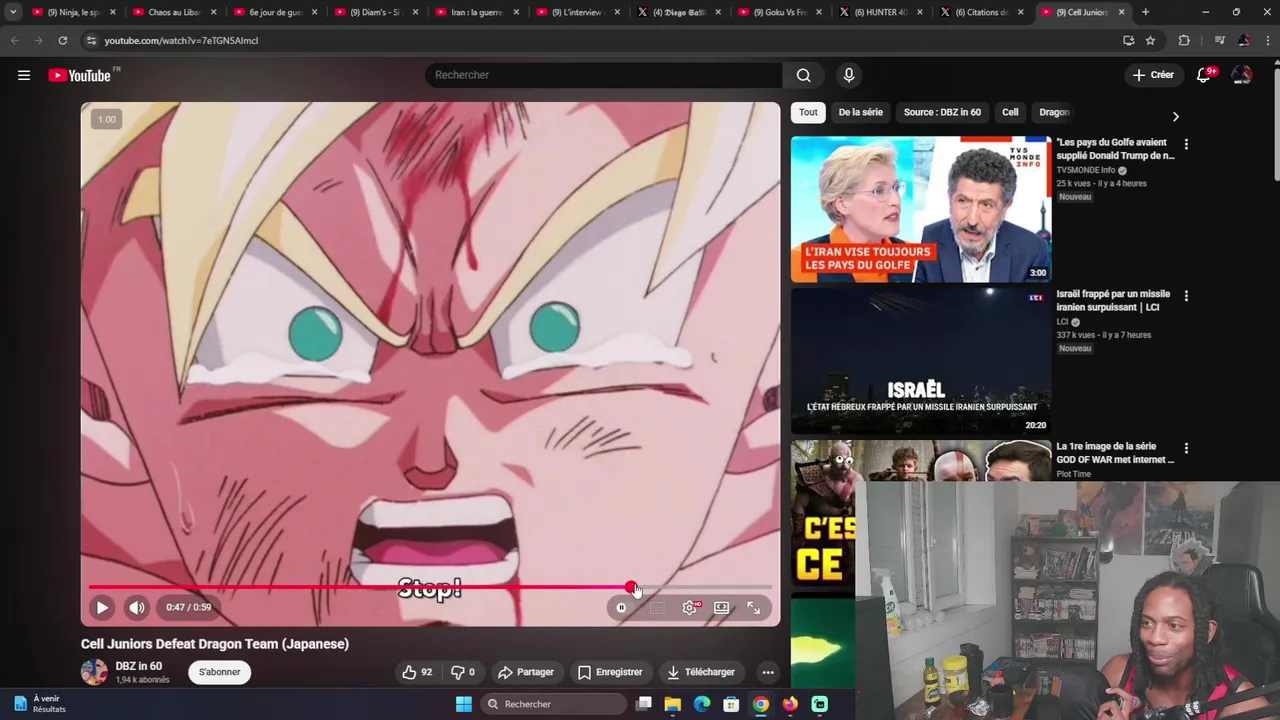Image resolution: width=1280 pixels, height=720 pixels.
Task: Go back to the previous page
Action: click(14, 40)
